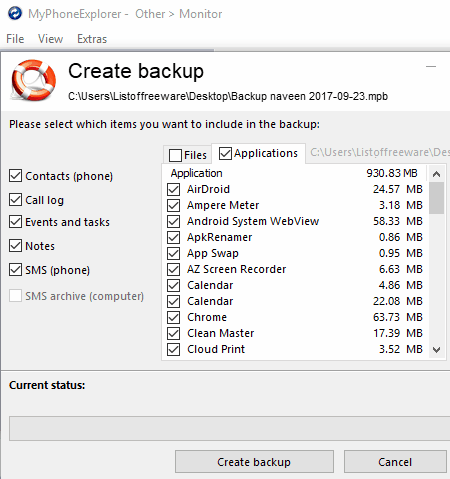Click the Cancel button
This screenshot has width=450, height=479.
(395, 462)
